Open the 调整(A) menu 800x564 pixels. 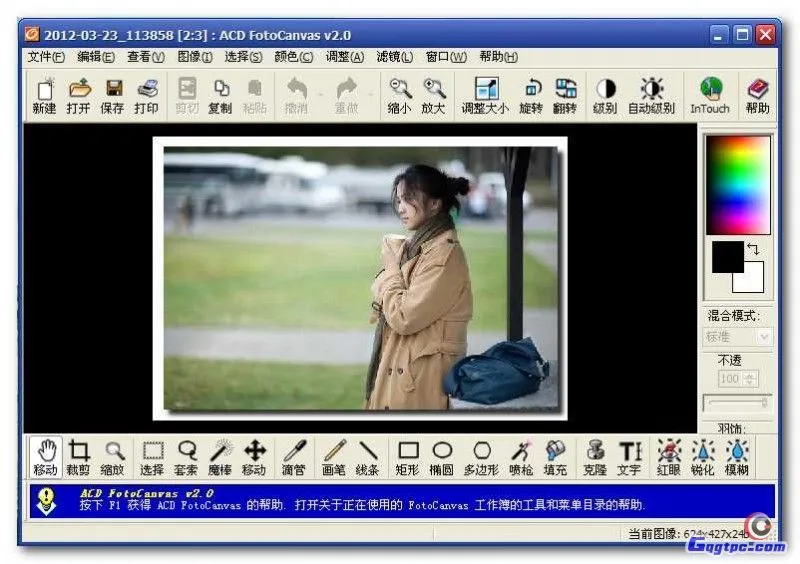[x=345, y=57]
